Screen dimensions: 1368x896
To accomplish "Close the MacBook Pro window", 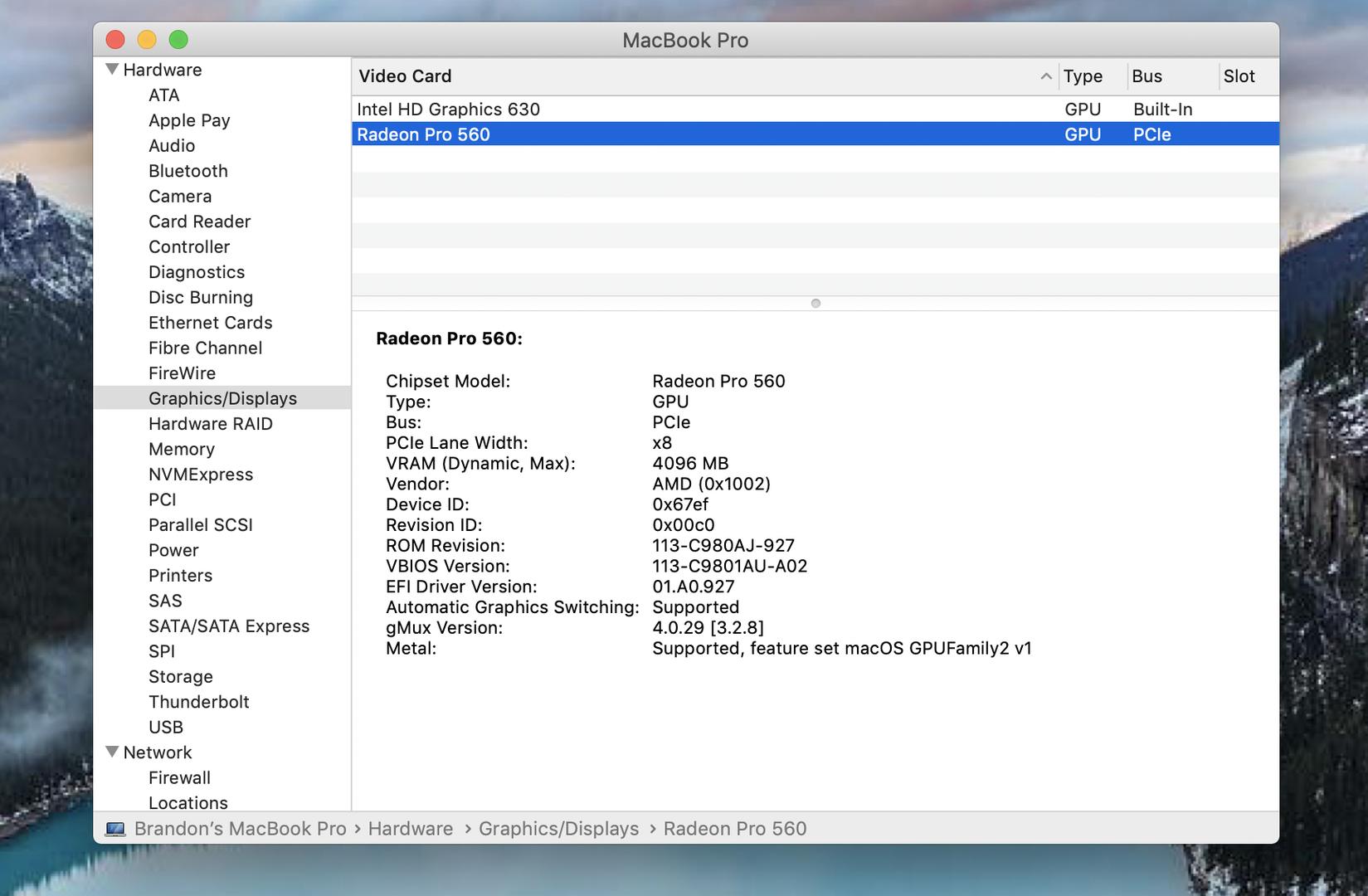I will coord(115,40).
